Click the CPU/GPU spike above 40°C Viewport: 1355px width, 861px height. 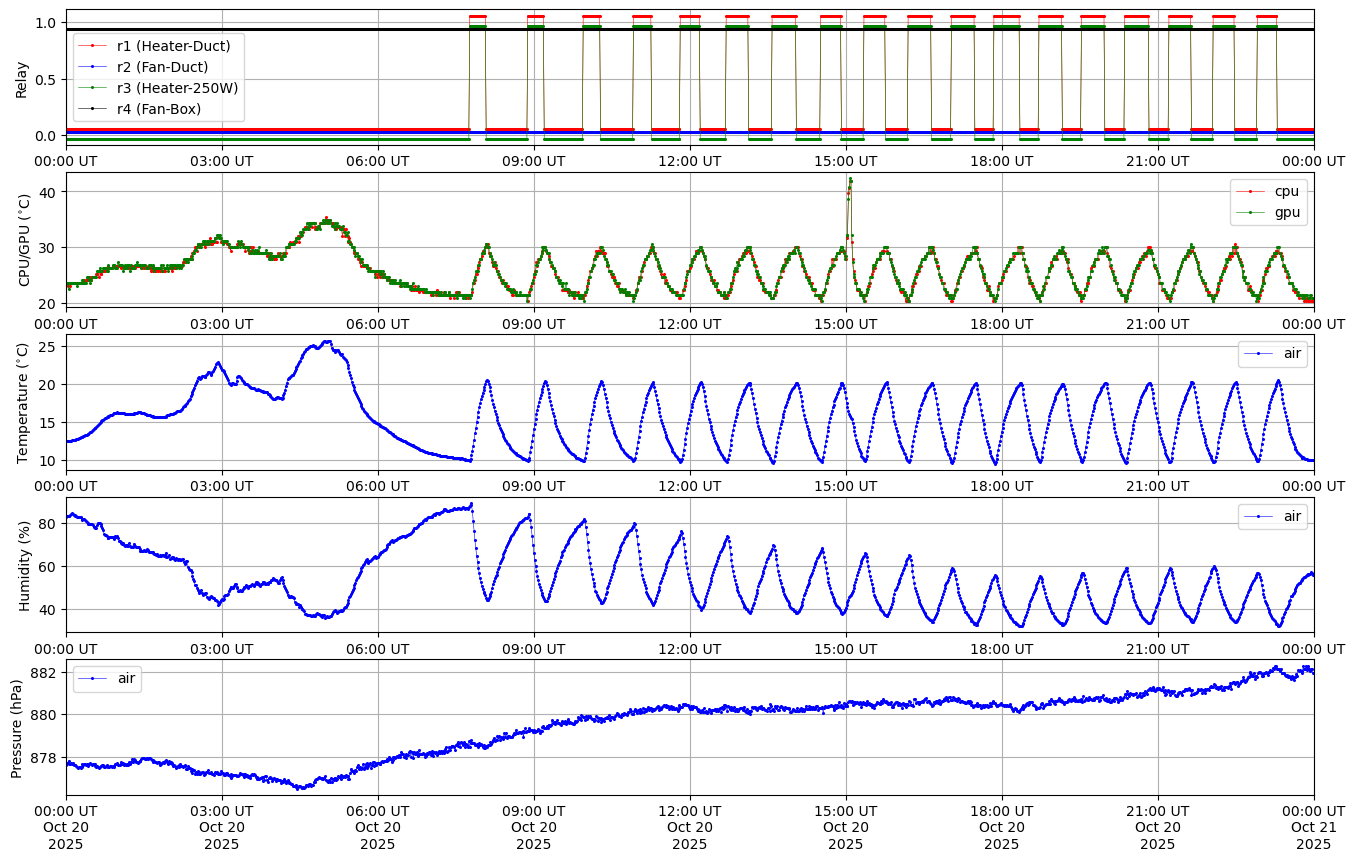[850, 181]
